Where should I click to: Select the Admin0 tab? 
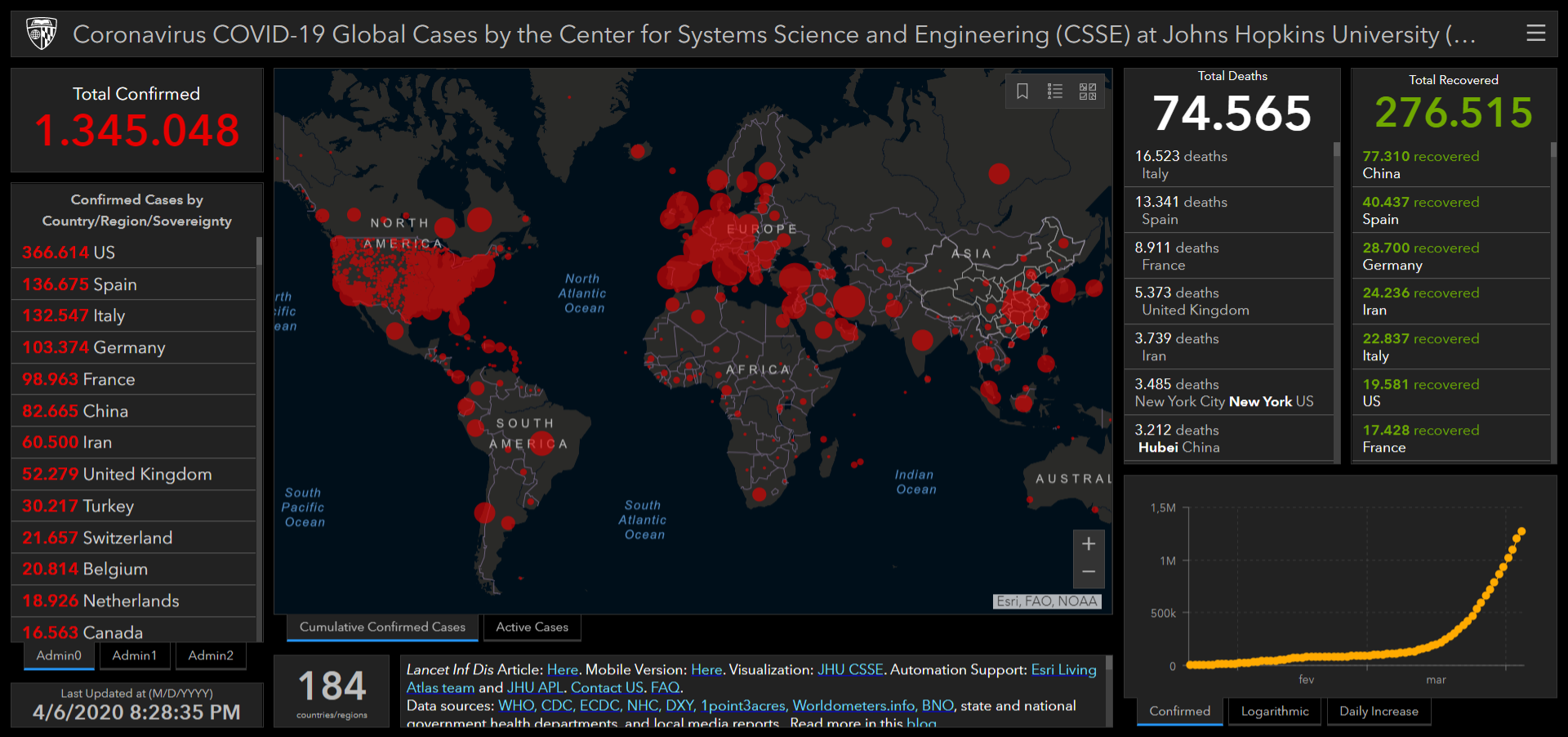pyautogui.click(x=59, y=655)
